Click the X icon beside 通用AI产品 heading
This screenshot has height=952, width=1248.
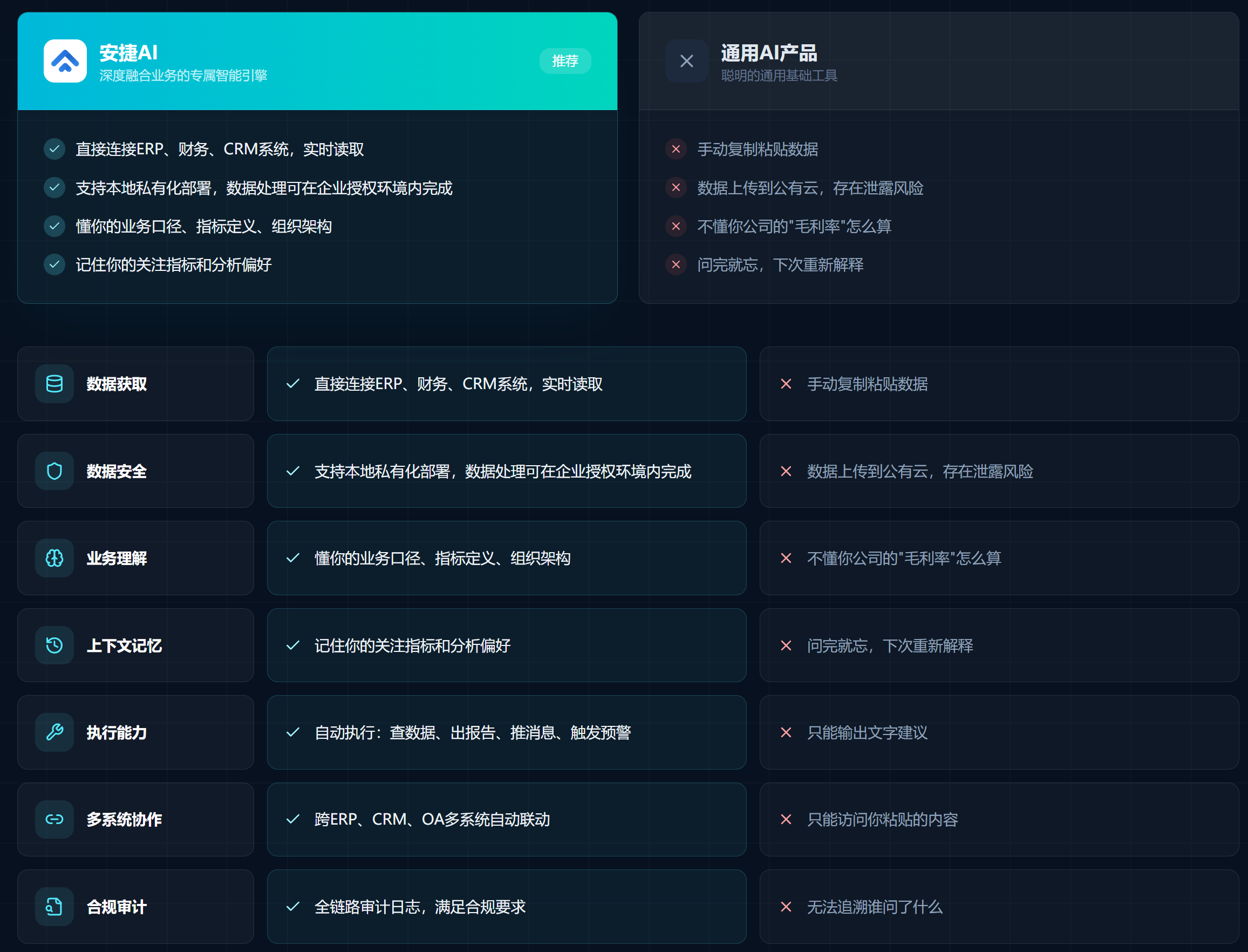(687, 61)
